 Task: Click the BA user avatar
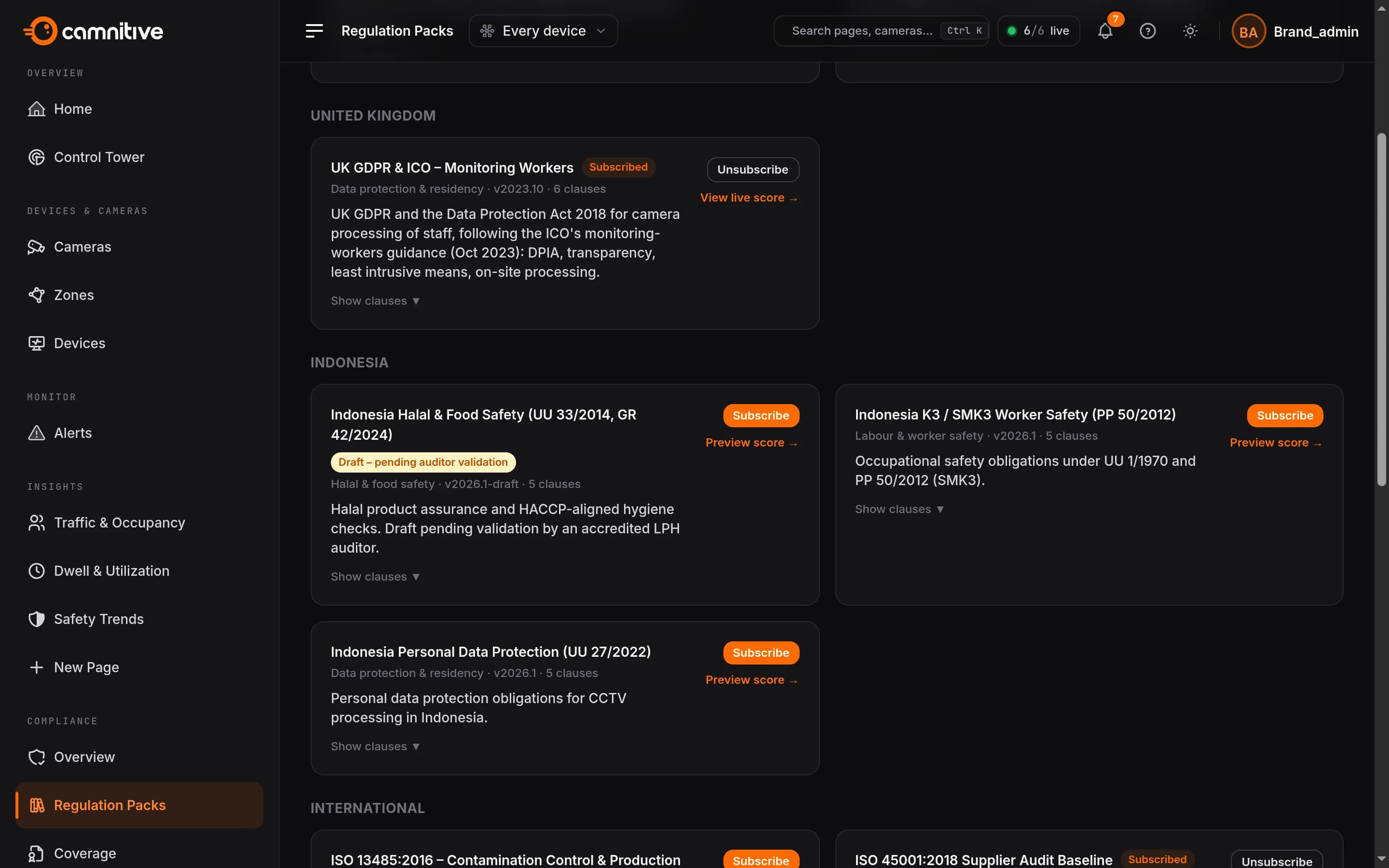point(1248,31)
